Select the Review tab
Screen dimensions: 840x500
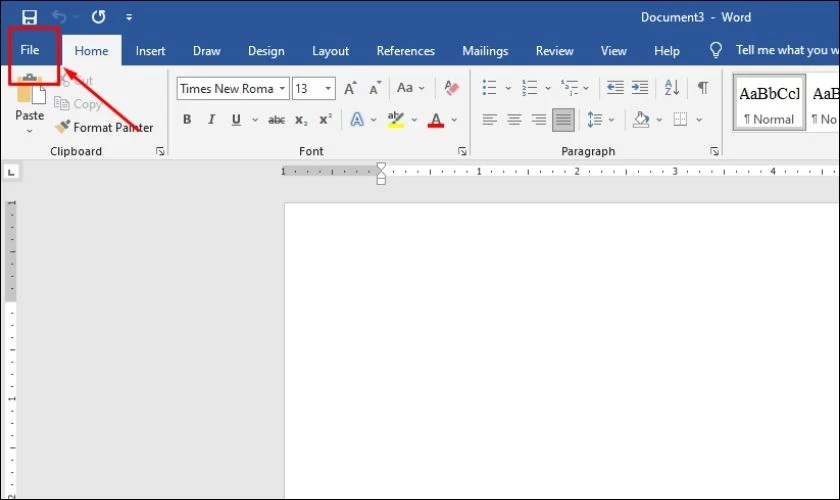(554, 51)
